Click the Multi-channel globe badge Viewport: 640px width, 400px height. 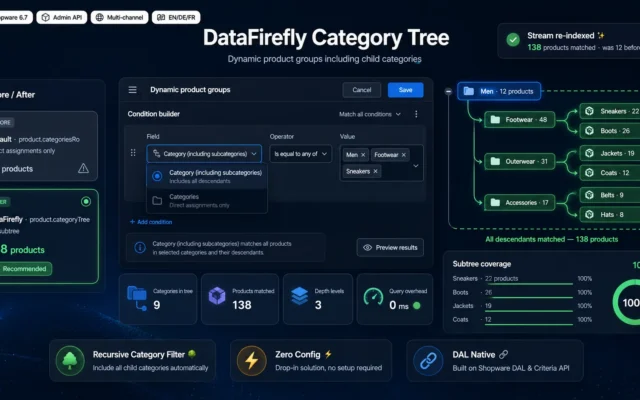[x=120, y=17]
